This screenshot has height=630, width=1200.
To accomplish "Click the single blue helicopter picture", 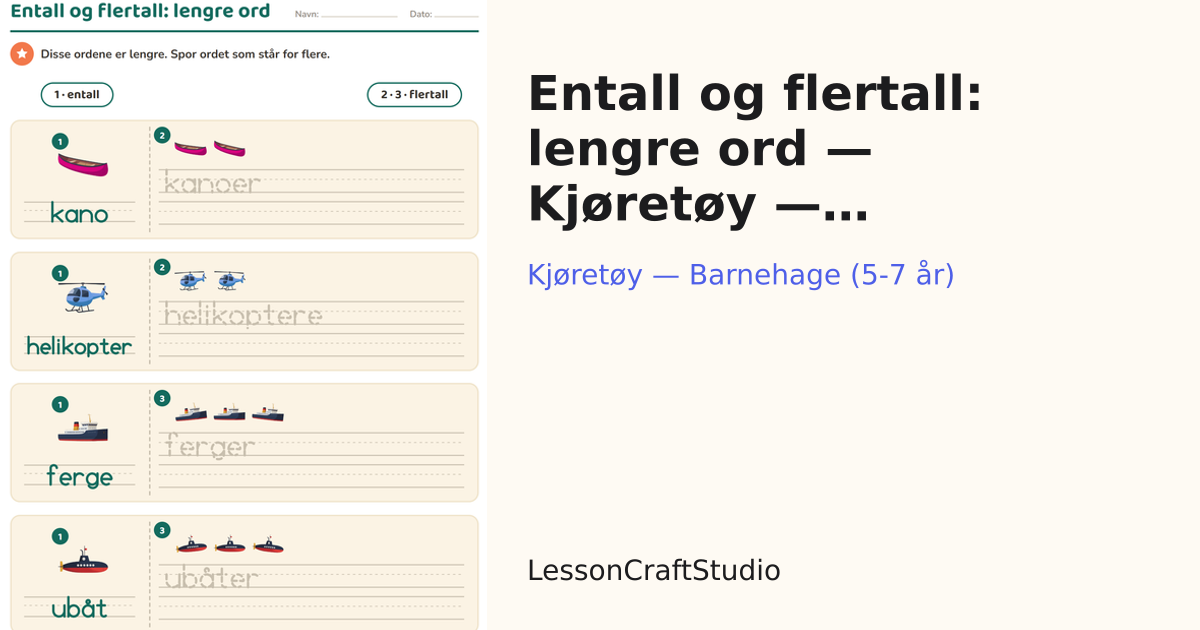I will pyautogui.click(x=83, y=296).
